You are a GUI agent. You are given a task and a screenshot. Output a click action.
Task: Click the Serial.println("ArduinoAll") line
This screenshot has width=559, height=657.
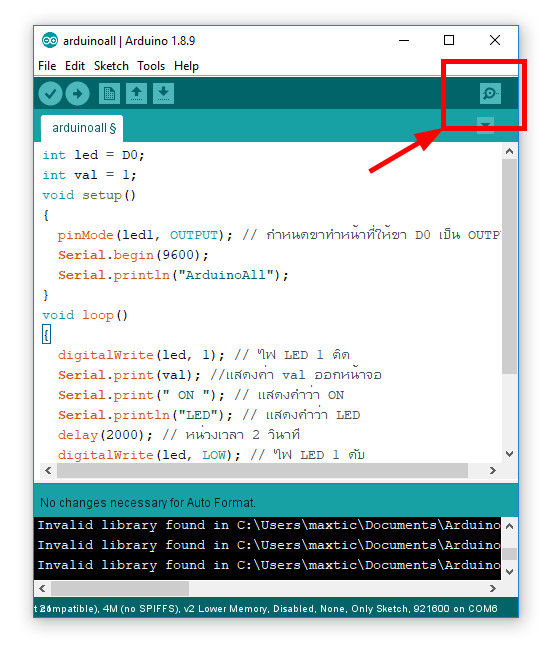pos(173,275)
